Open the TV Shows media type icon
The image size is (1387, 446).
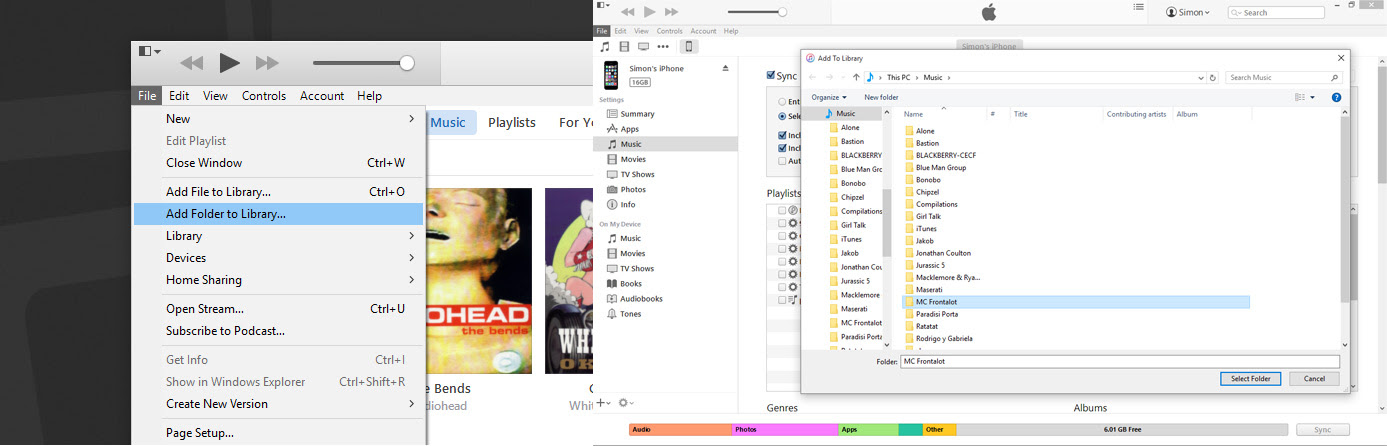643,46
